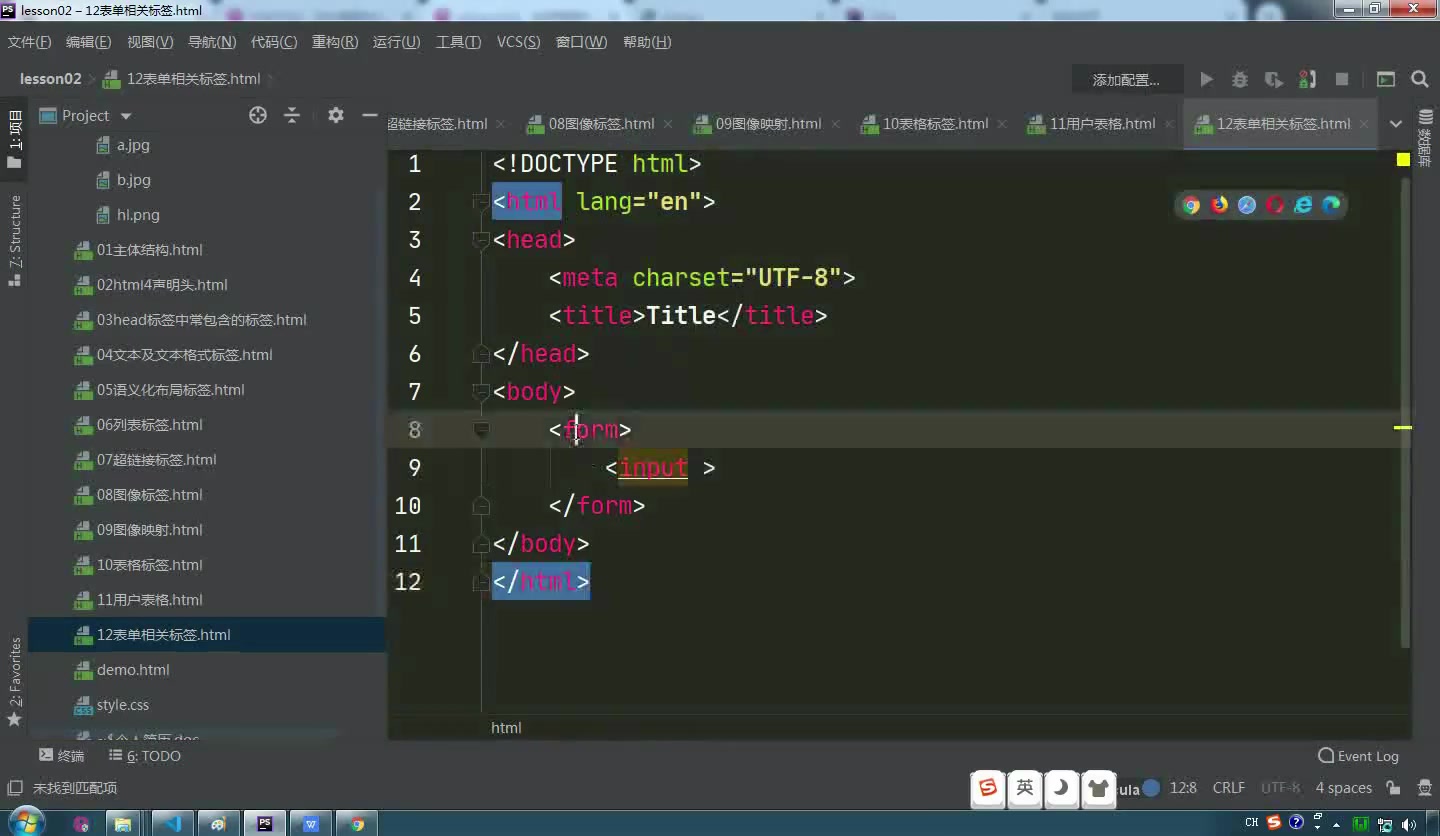Select style.css in the project tree
This screenshot has width=1440, height=836.
(x=122, y=705)
